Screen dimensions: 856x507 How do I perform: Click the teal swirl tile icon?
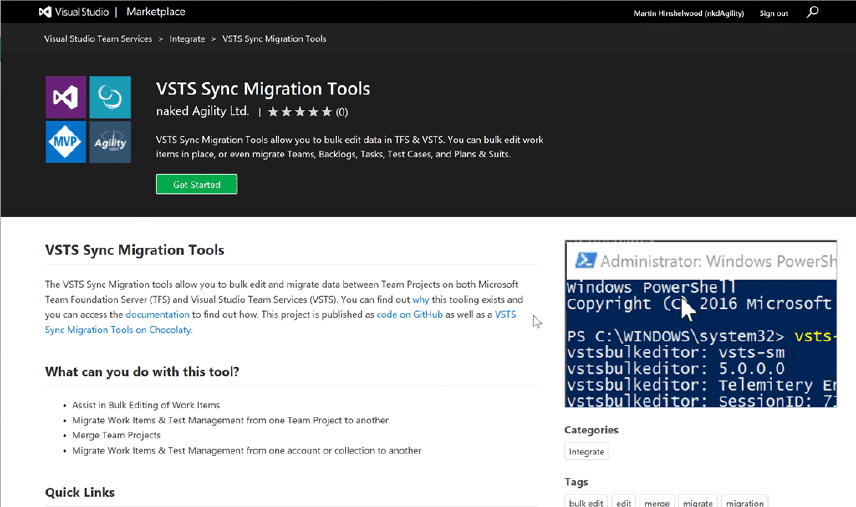click(x=110, y=97)
